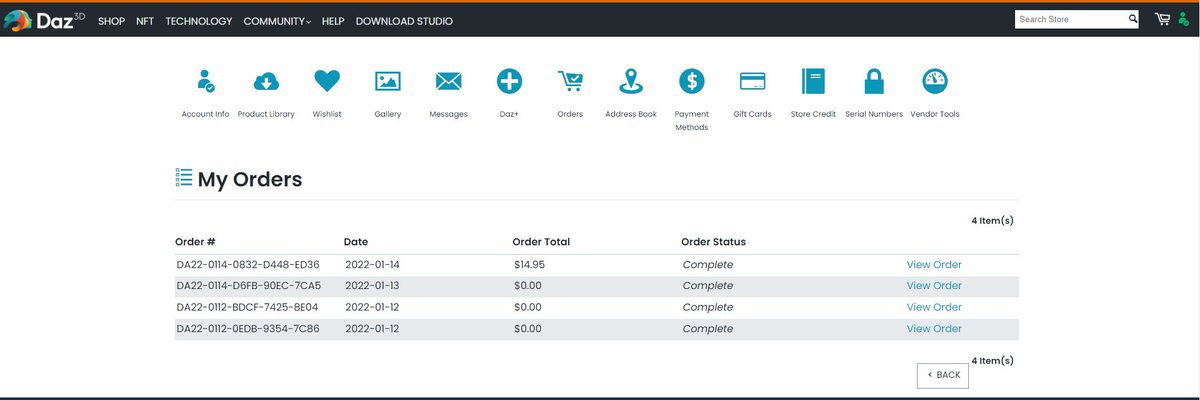Click the $14.95 order total

(x=529, y=265)
